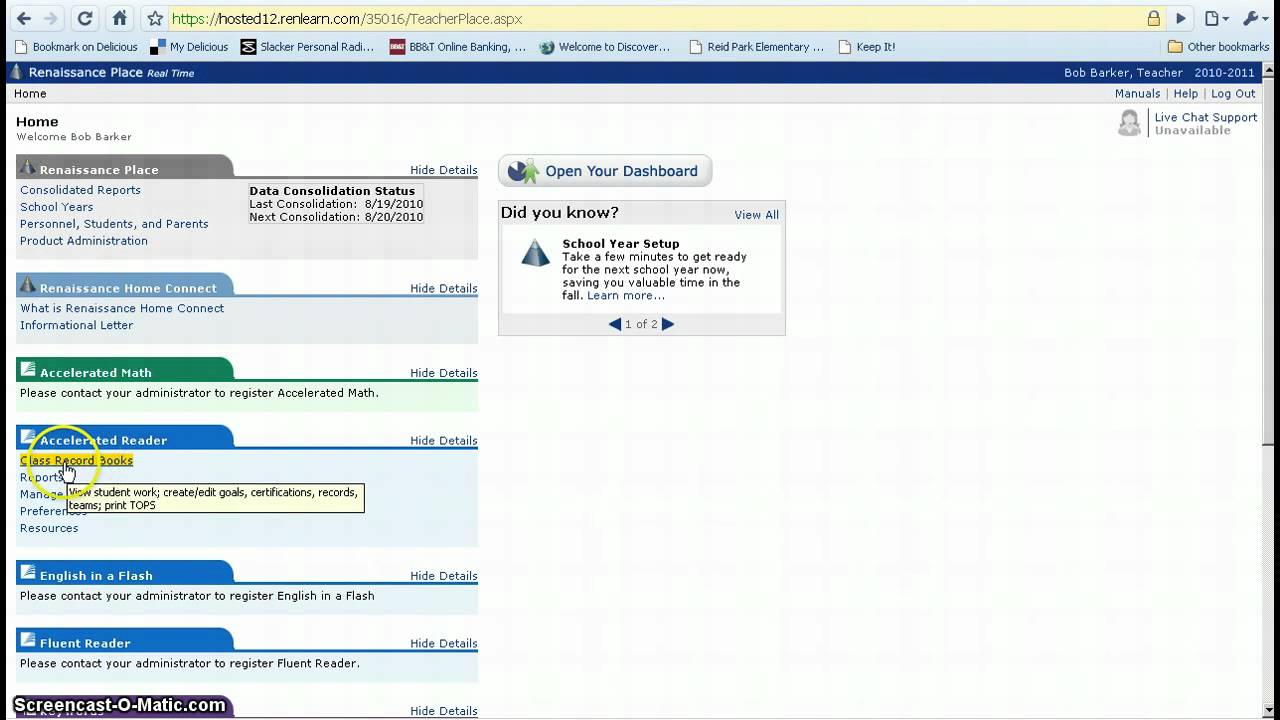Viewport: 1280px width, 720px height.
Task: Click the Fluent Reader header icon
Action: (28, 642)
